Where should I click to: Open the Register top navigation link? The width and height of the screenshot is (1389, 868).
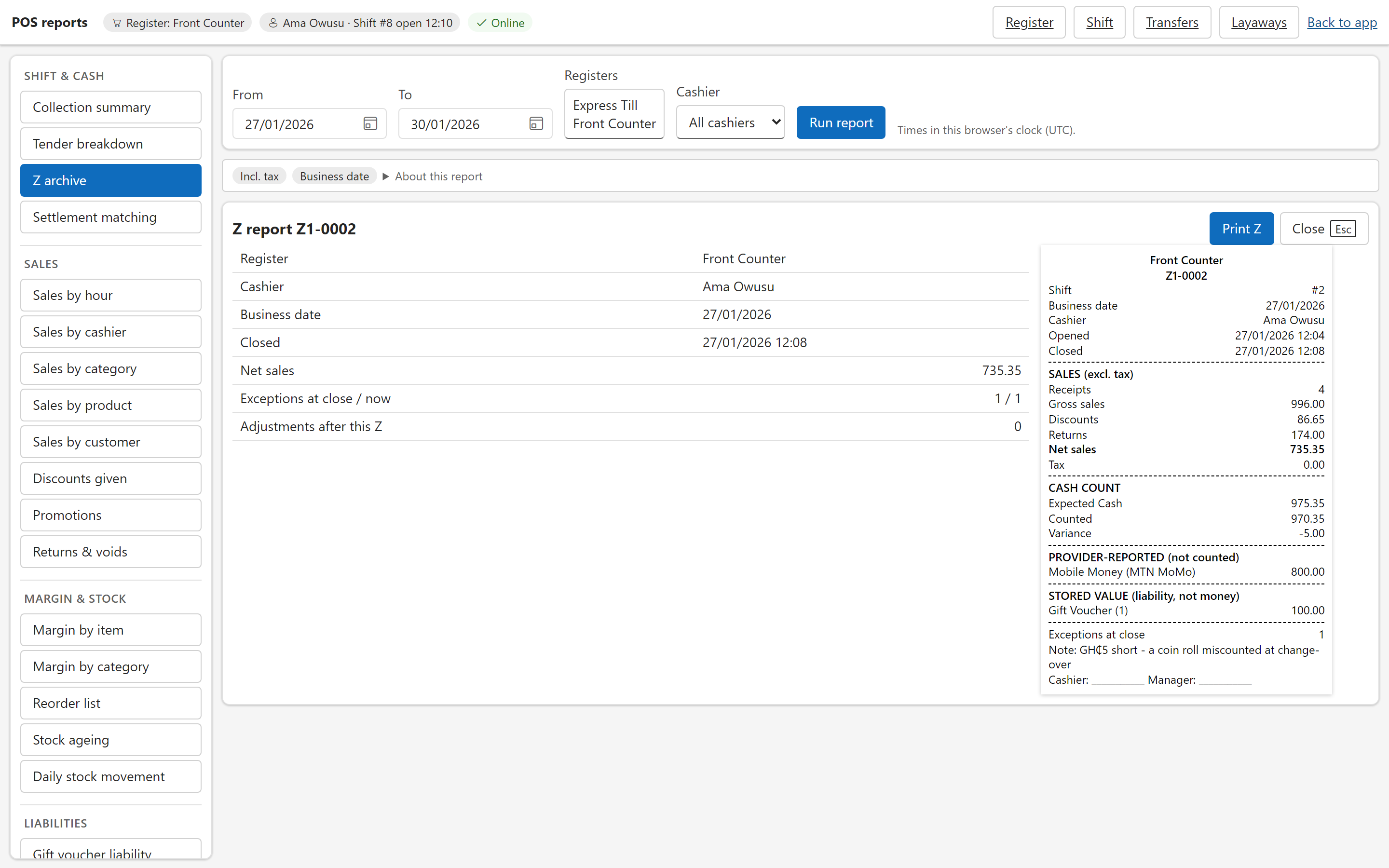pos(1029,22)
